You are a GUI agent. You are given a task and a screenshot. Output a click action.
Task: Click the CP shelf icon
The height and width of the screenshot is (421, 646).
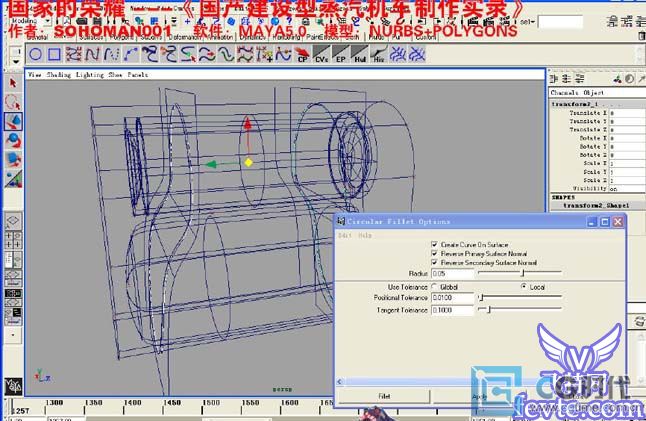tap(302, 54)
